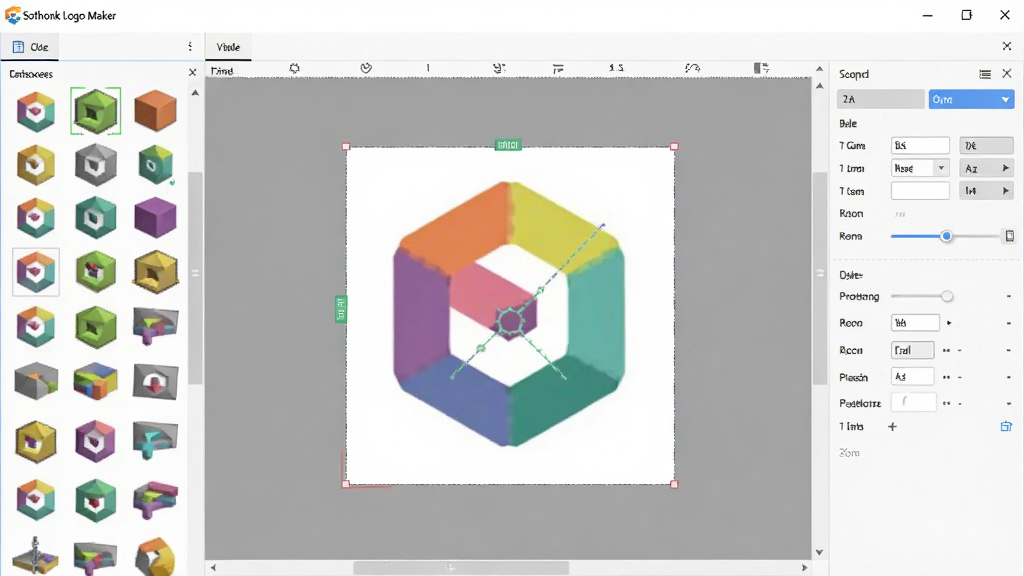Click the horizontal scrollbar left arrow

tap(213, 568)
